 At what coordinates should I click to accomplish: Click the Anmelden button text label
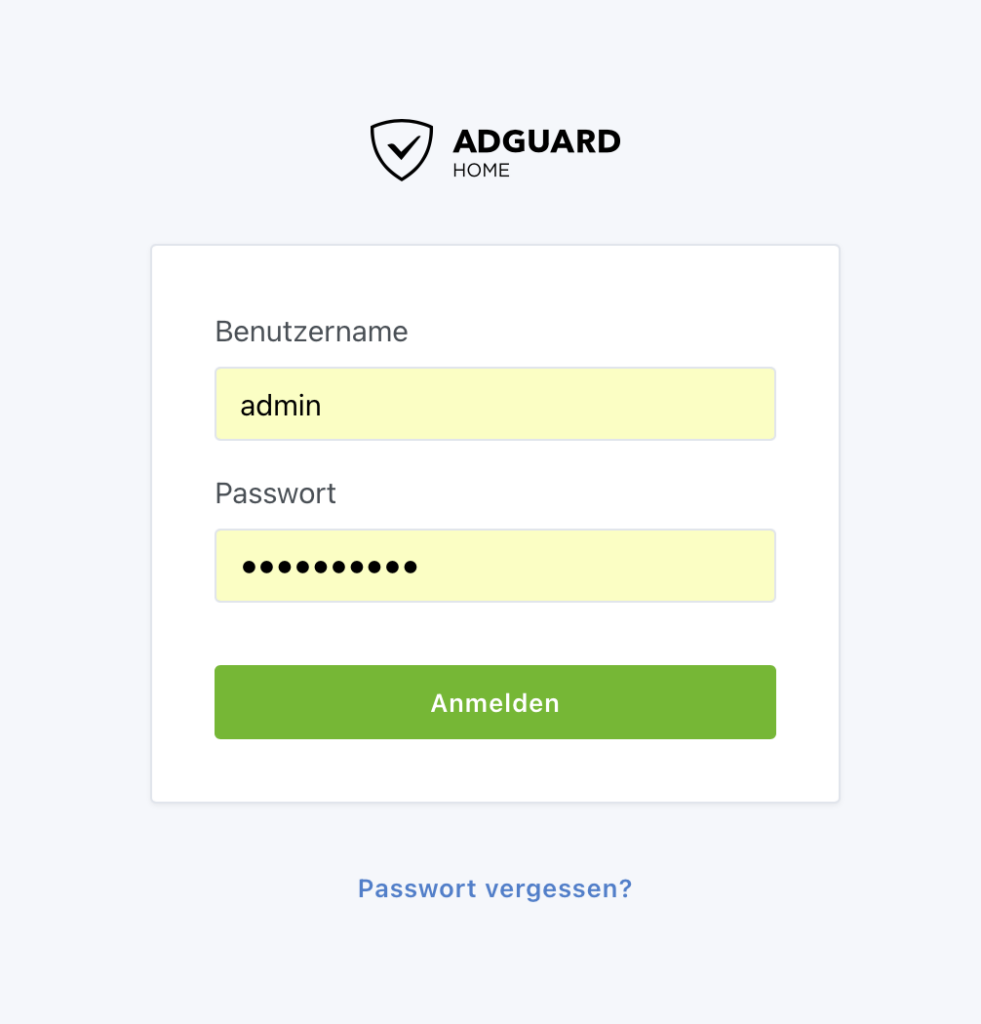pos(495,702)
